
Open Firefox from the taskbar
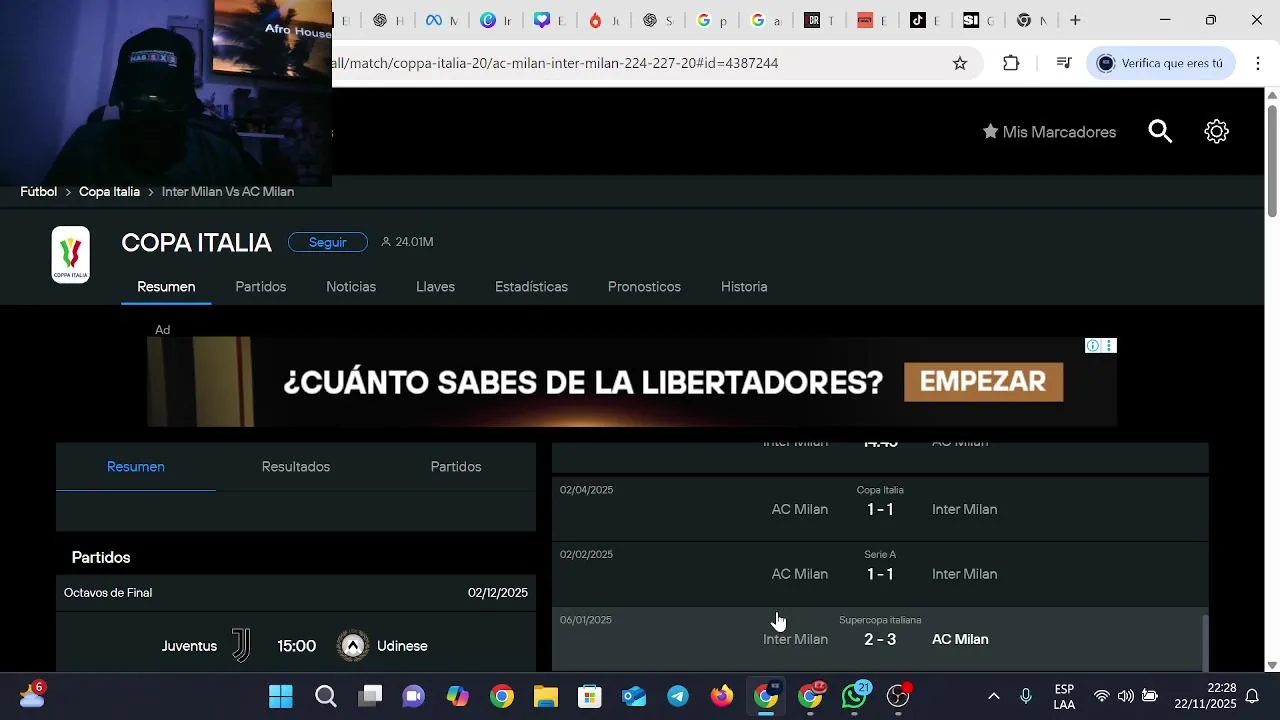coord(722,696)
